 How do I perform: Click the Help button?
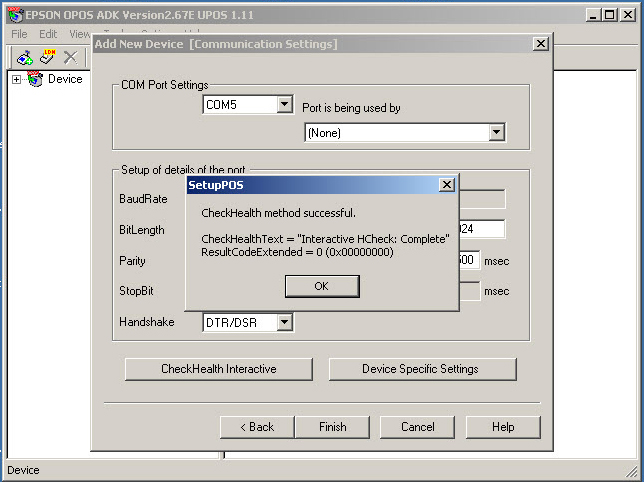[503, 427]
